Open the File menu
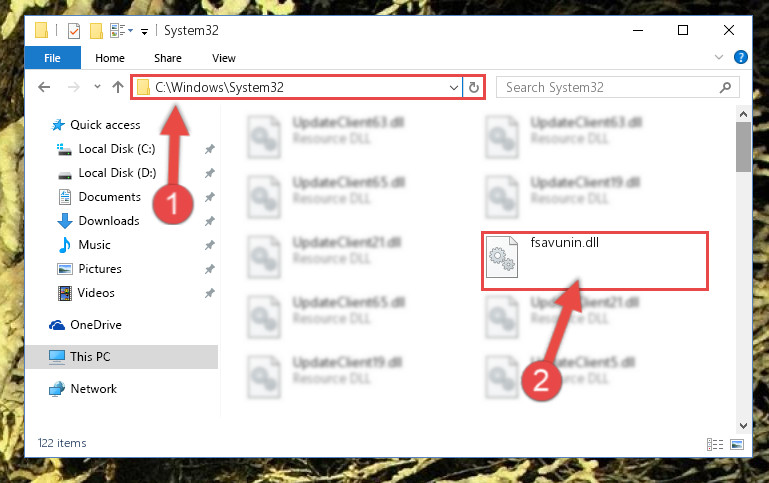The image size is (769, 483). point(52,58)
